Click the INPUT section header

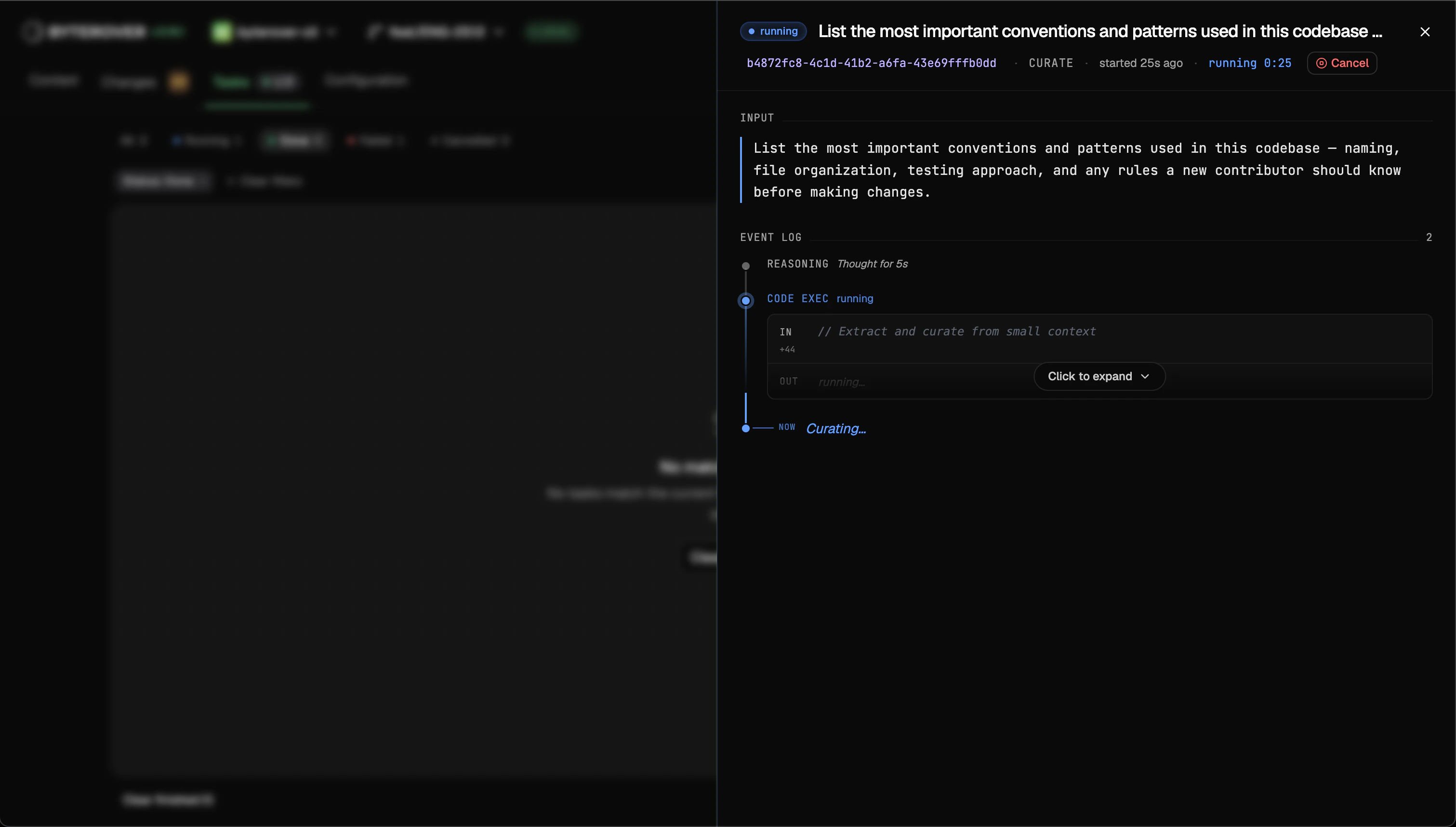click(756, 118)
